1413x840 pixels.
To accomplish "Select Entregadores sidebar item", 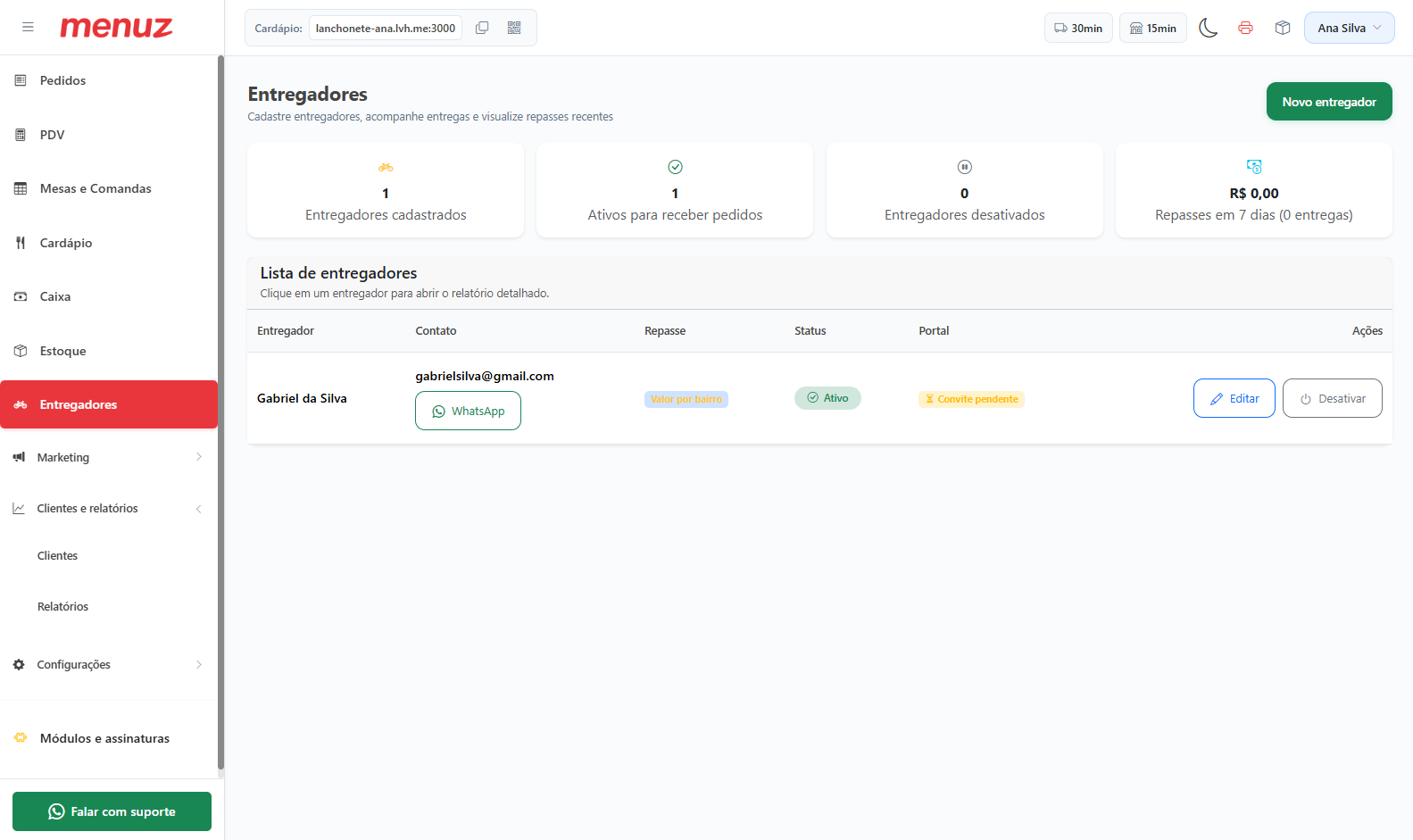I will click(x=109, y=404).
